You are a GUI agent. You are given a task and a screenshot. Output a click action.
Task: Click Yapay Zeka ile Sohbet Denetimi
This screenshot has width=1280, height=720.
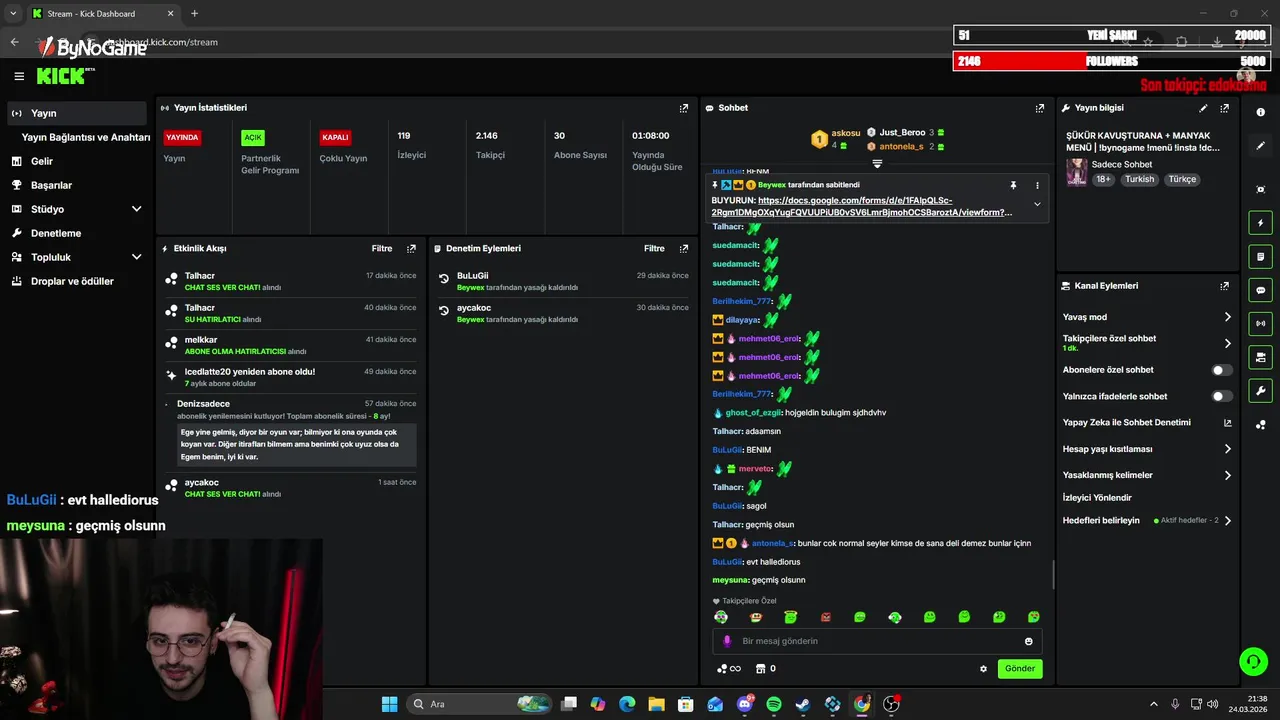coord(1126,423)
